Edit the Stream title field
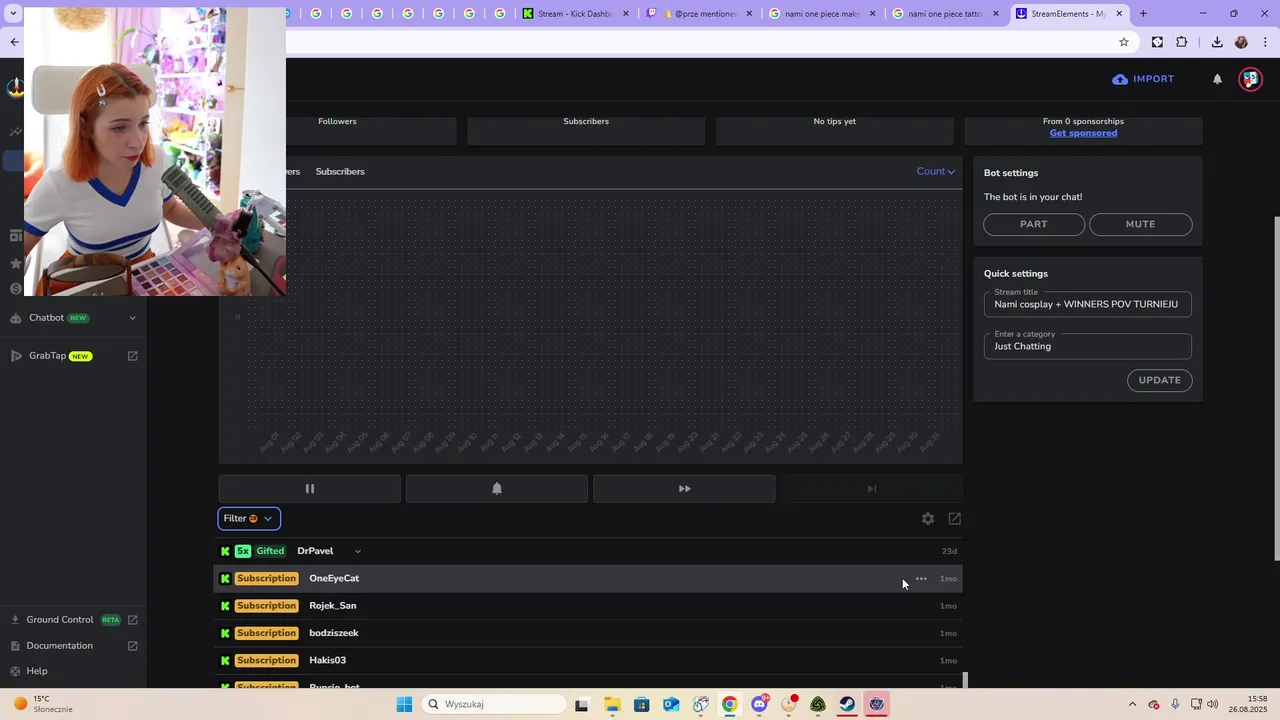This screenshot has height=720, width=1280. tap(1088, 304)
